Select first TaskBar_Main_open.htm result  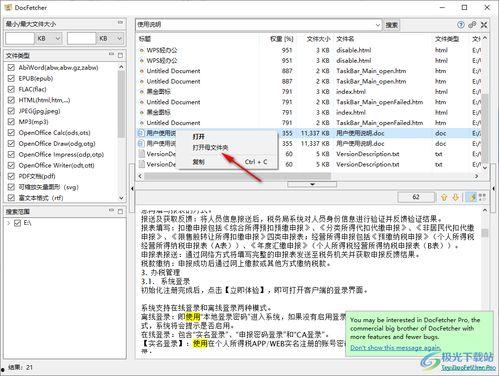coord(310,71)
